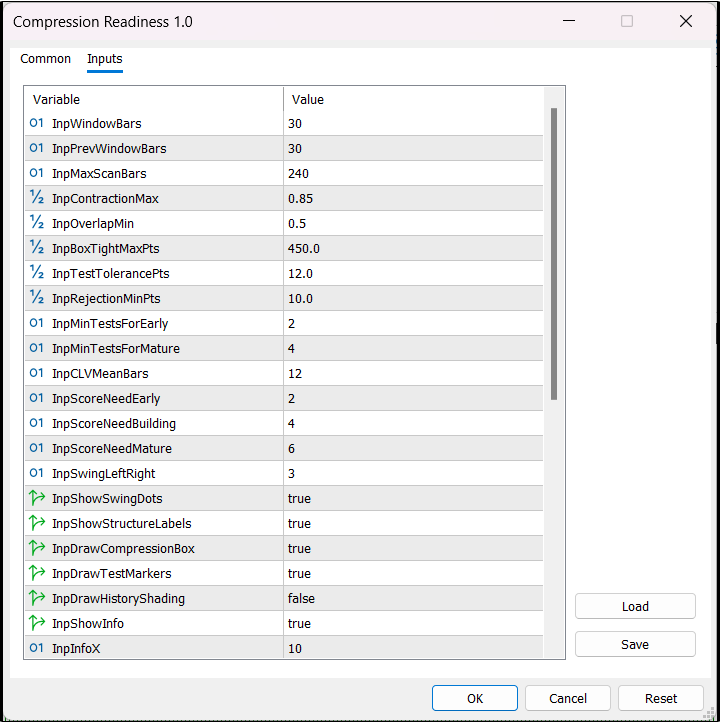The height and width of the screenshot is (724, 721).
Task: Click the vertical scrollbar thumb
Action: 554,254
